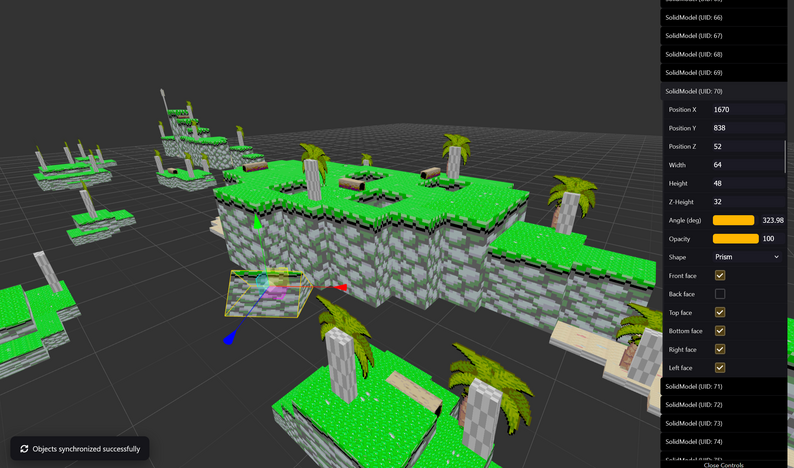Click the magenta gizmo plane handle
Image resolution: width=794 pixels, height=468 pixels.
click(275, 293)
